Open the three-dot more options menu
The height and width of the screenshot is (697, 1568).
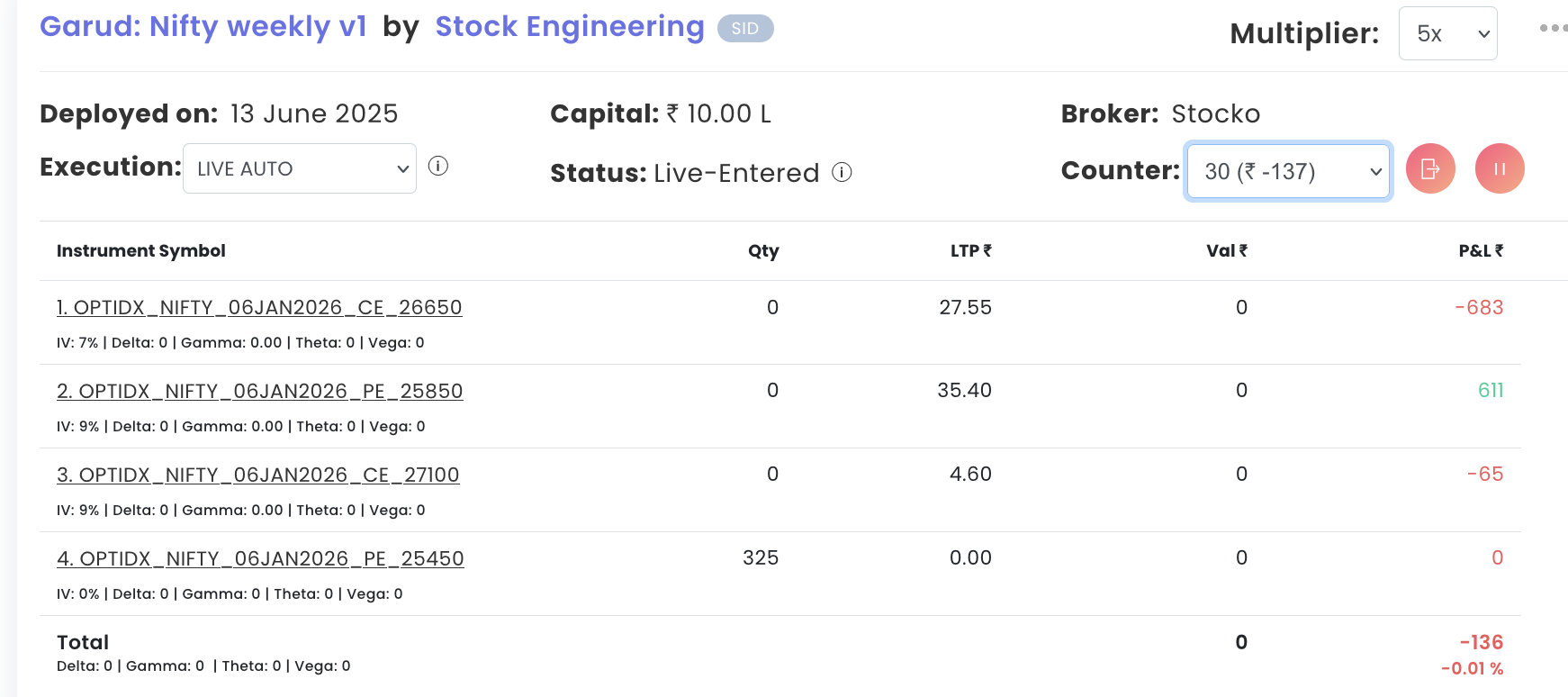point(1553,29)
